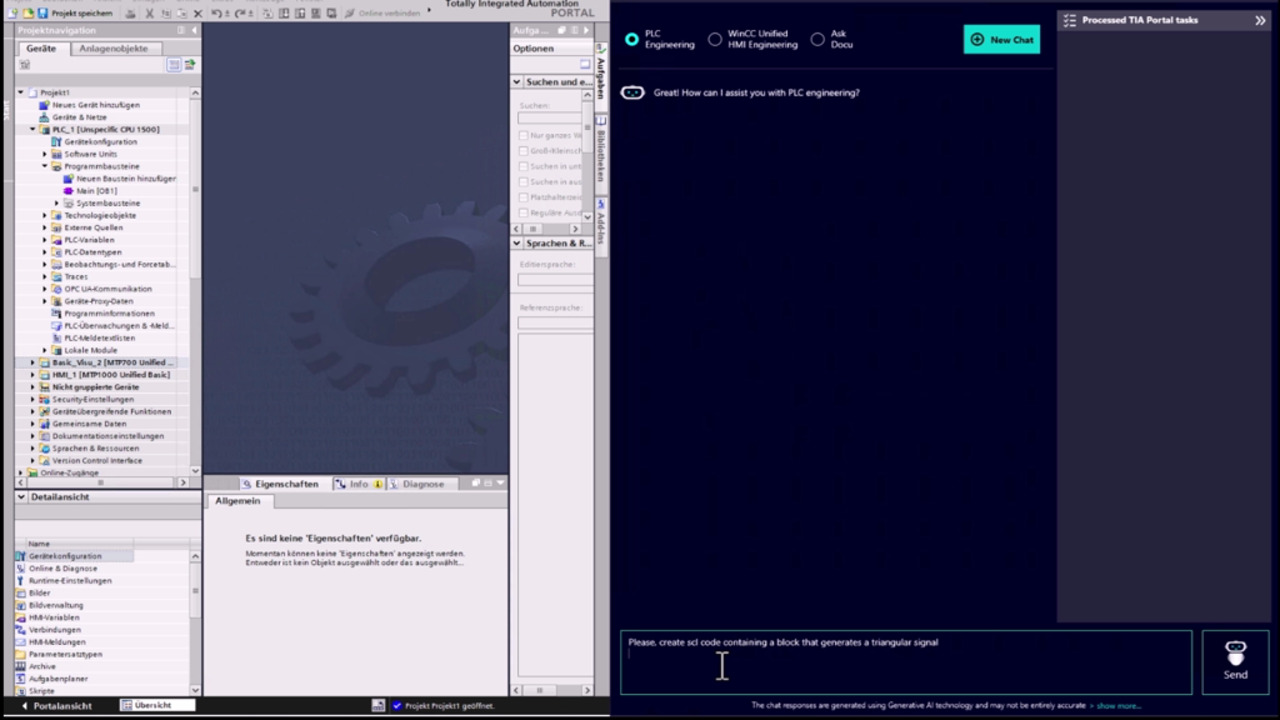Click the Send robot icon button

[1235, 661]
